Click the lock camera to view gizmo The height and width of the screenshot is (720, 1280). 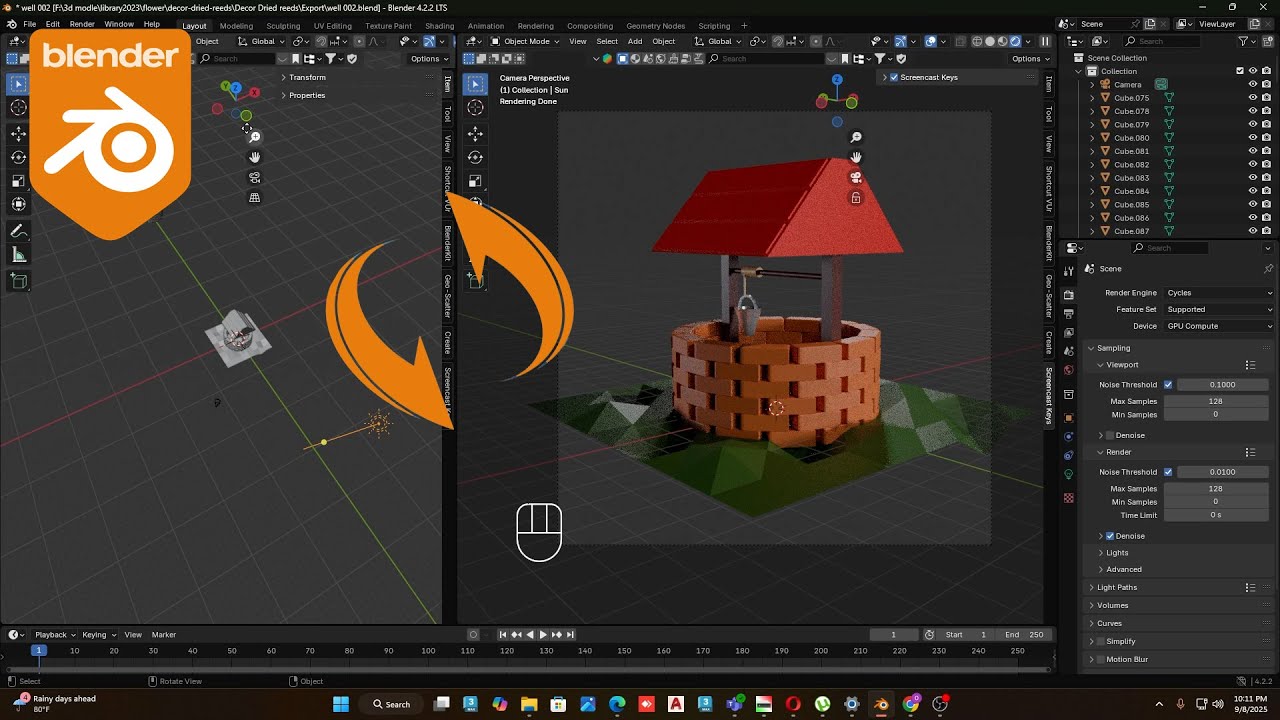tap(856, 198)
